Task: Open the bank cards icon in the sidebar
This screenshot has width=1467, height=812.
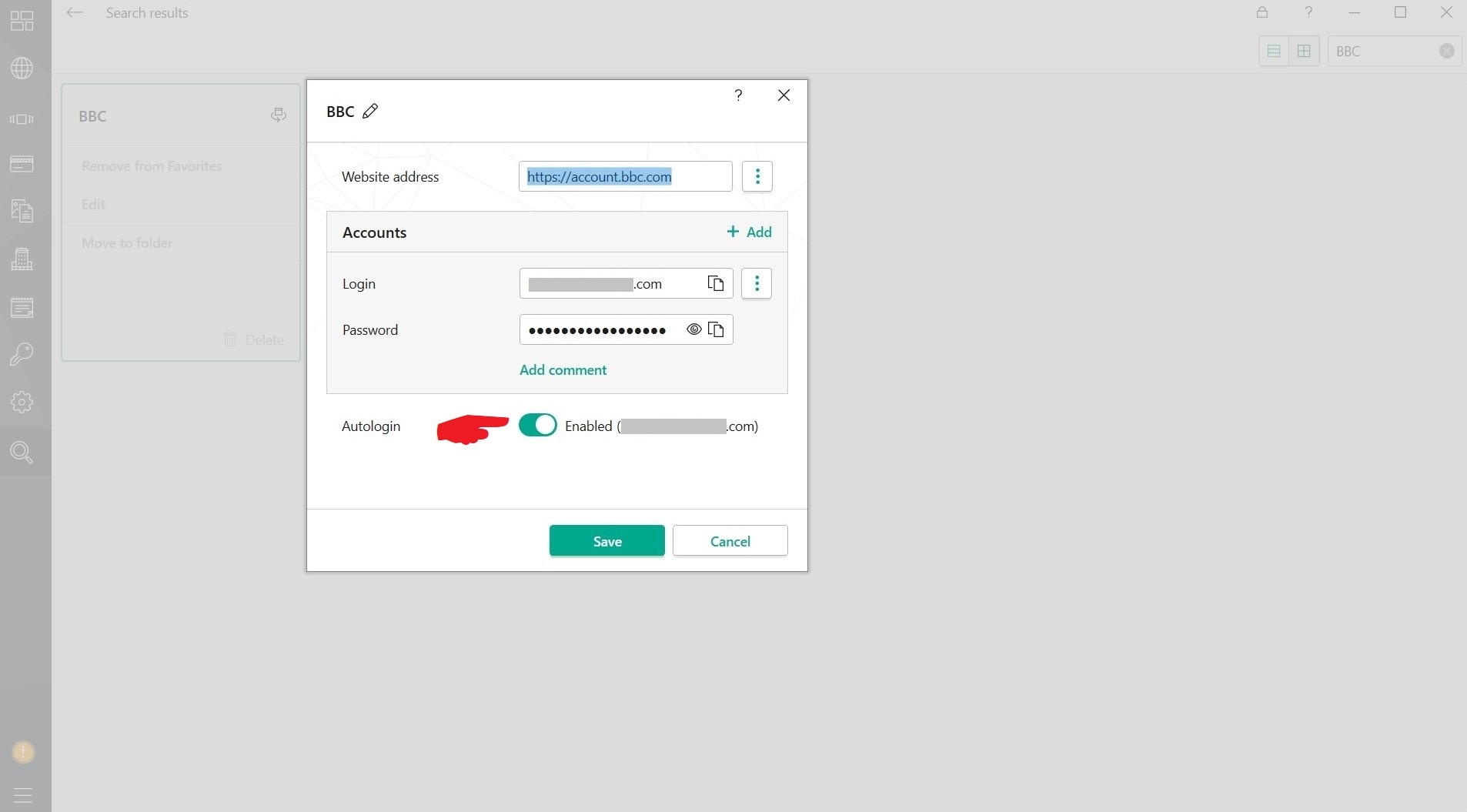Action: click(x=22, y=164)
